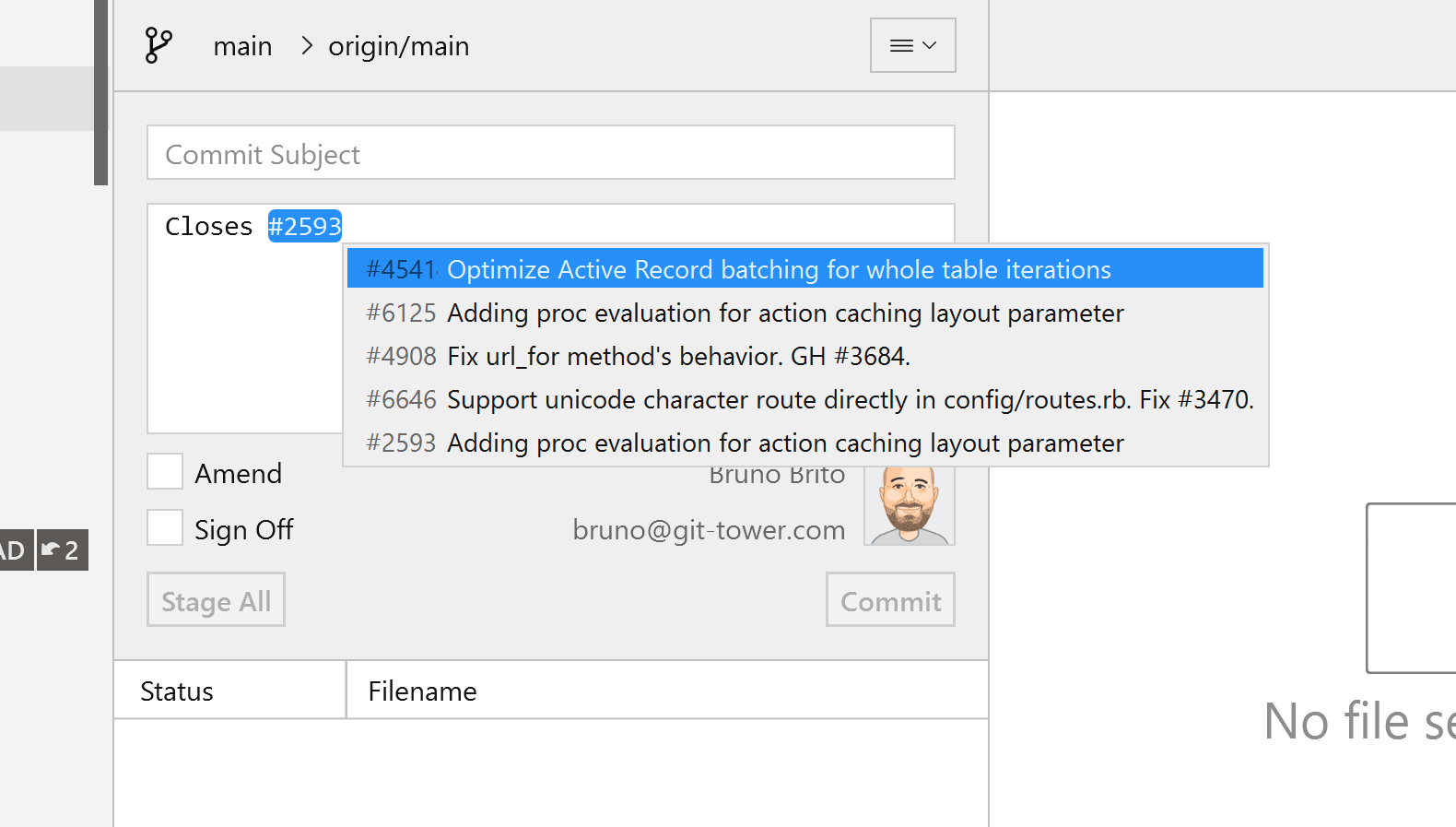Click the behind-count arrow badge showing 2
The height and width of the screenshot is (827, 1456).
[62, 550]
